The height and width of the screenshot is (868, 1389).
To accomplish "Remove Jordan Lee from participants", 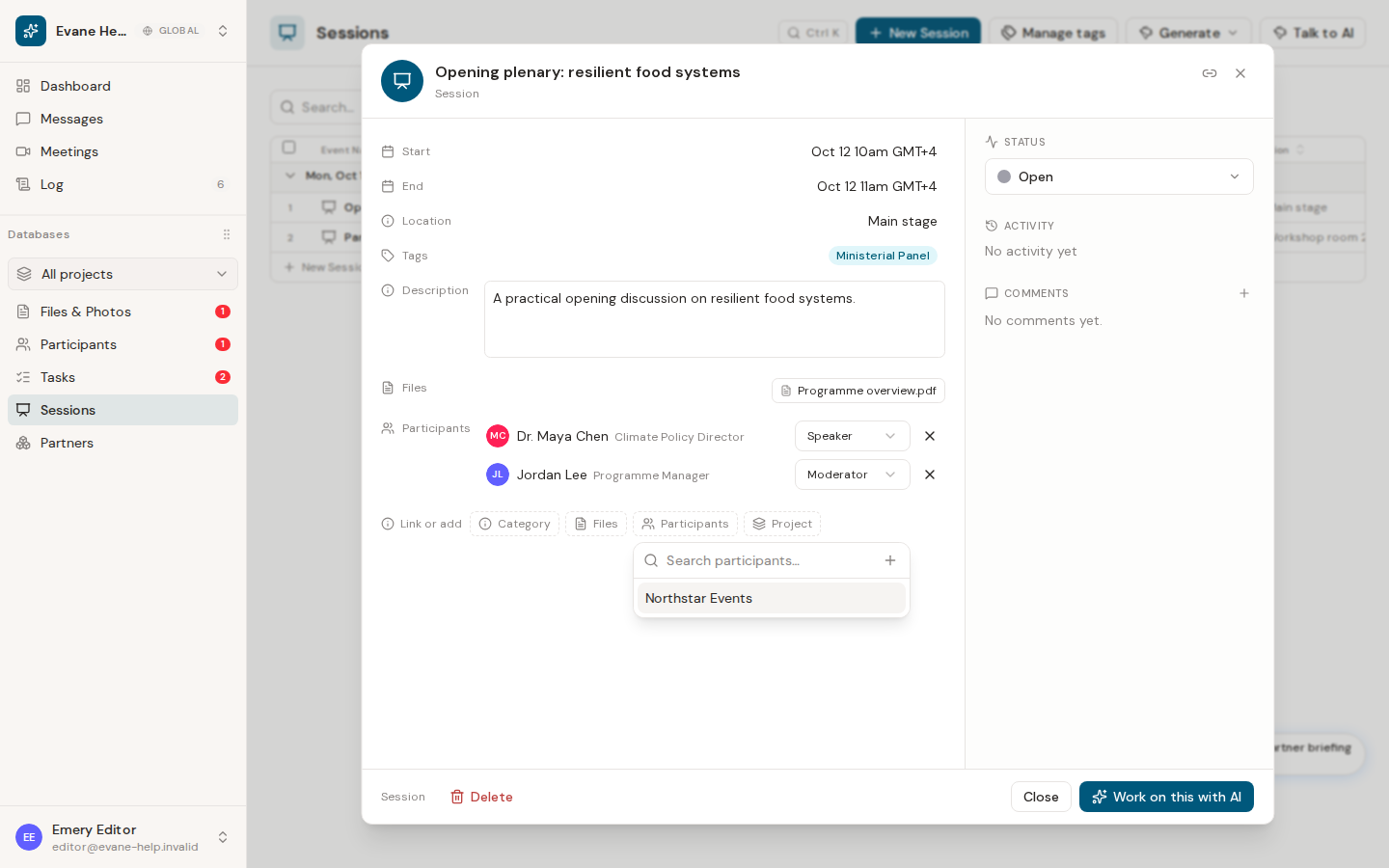I will [x=930, y=475].
